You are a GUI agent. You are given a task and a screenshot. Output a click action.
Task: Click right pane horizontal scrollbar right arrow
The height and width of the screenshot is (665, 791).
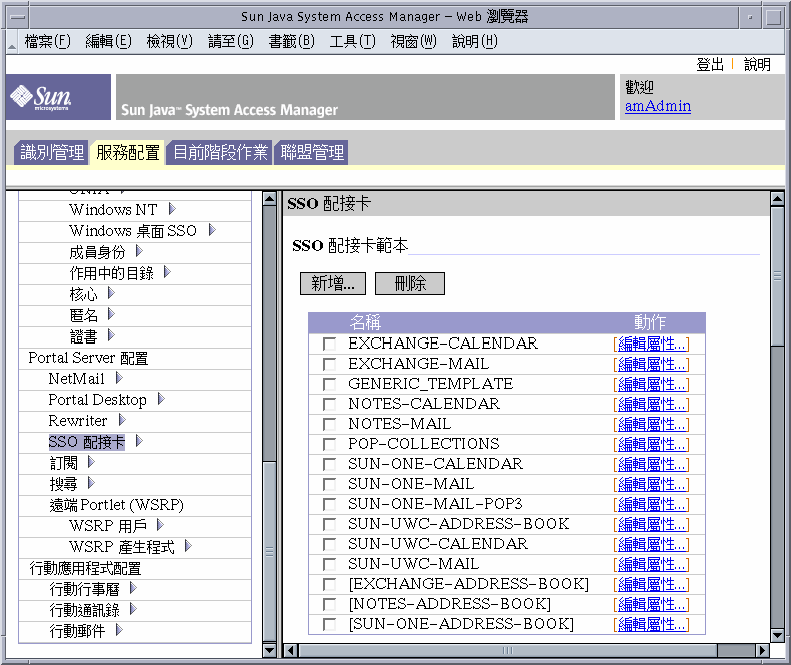coord(763,650)
